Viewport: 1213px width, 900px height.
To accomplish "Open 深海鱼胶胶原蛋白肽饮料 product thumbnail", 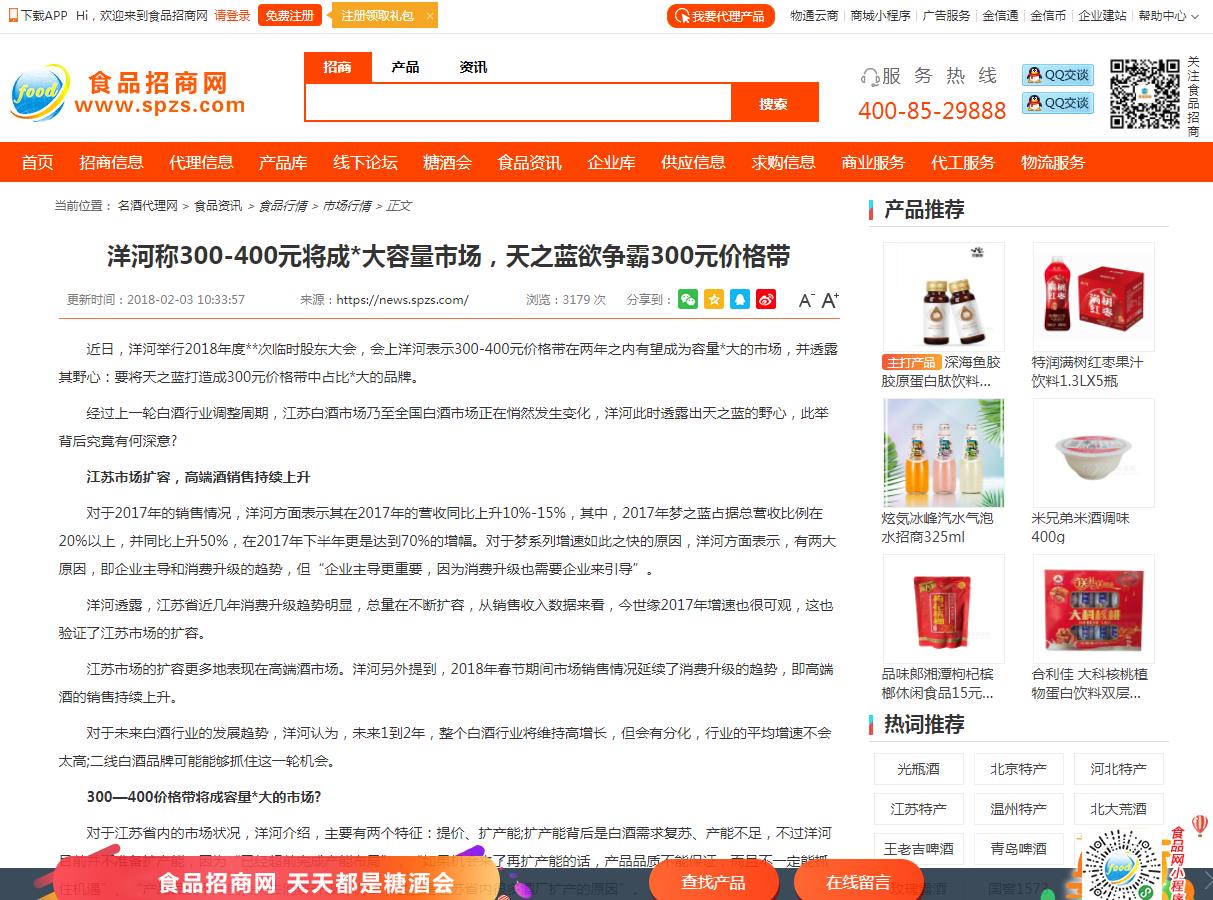I will [944, 296].
